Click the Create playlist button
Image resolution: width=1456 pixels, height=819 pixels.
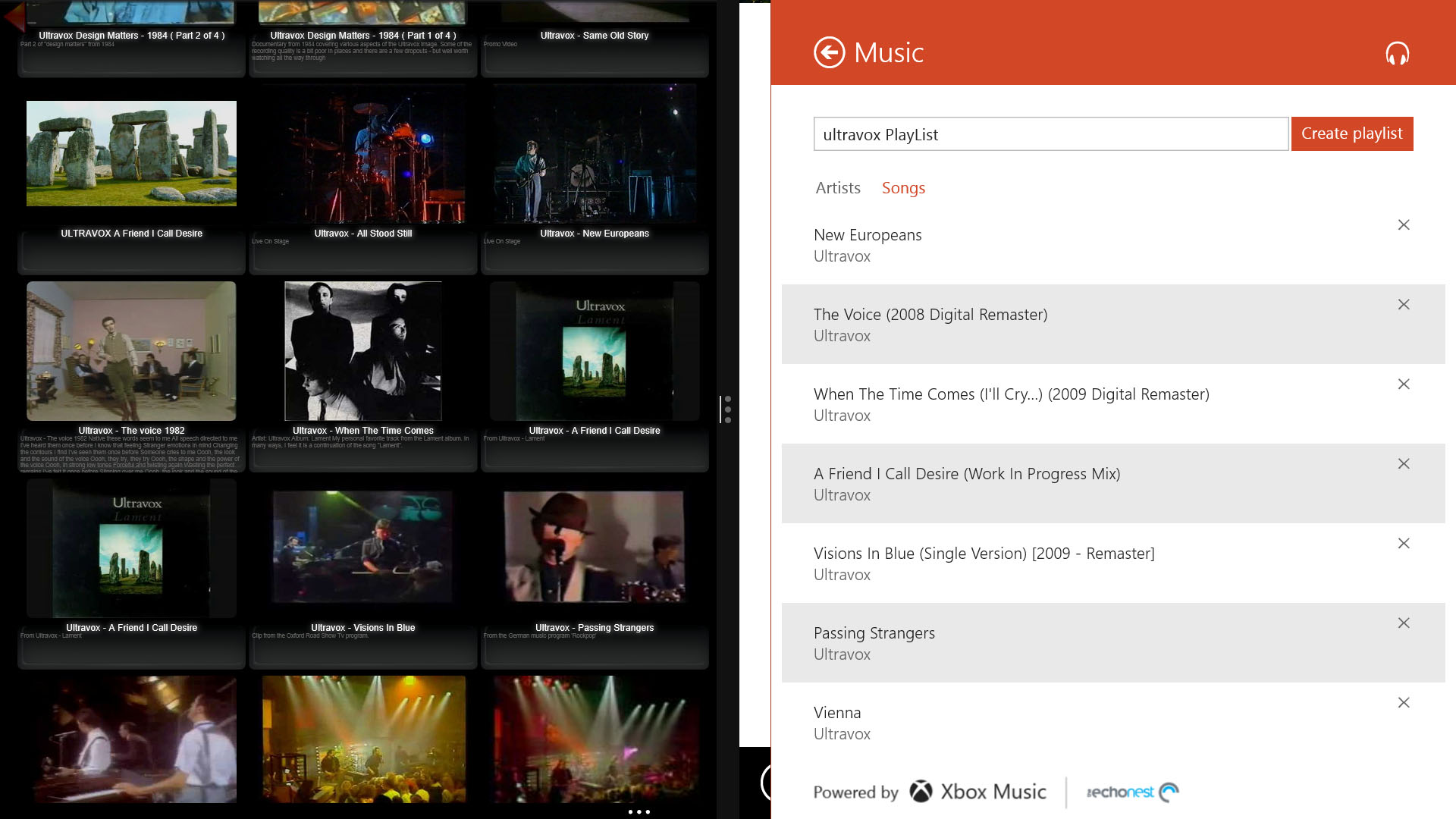click(1352, 133)
